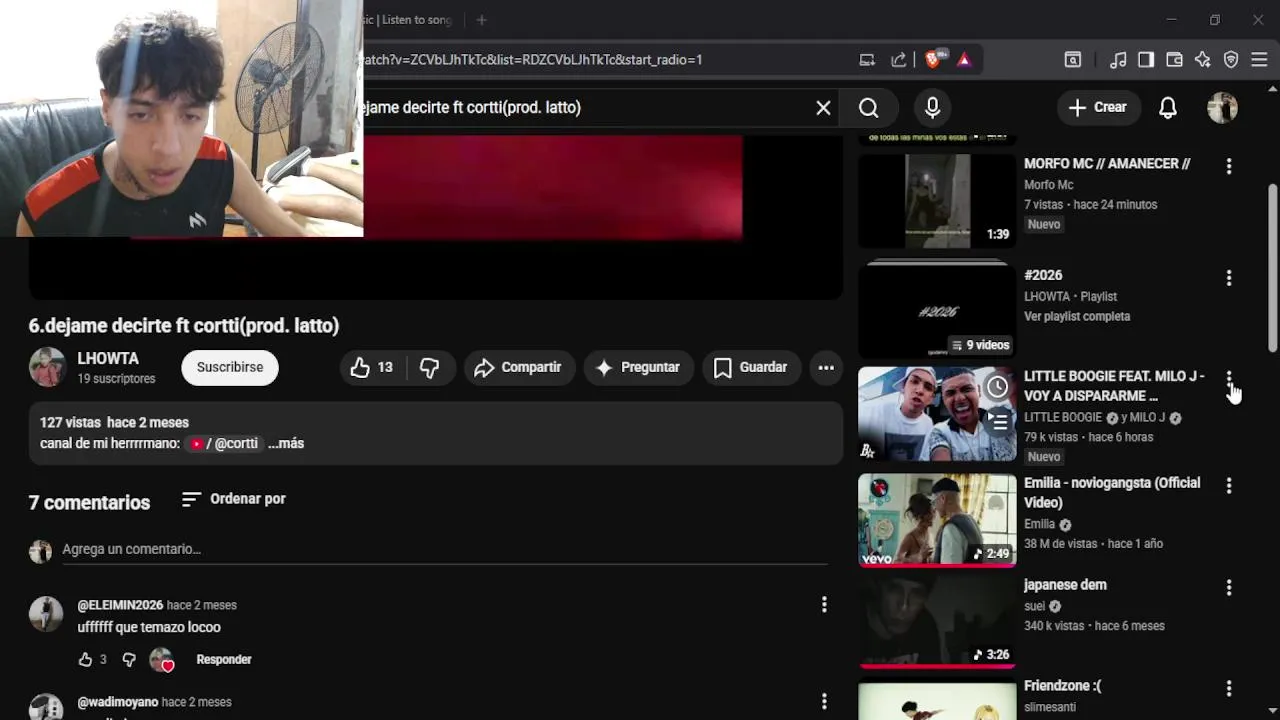Click the page vertical scrollbar thumb

[1273, 268]
